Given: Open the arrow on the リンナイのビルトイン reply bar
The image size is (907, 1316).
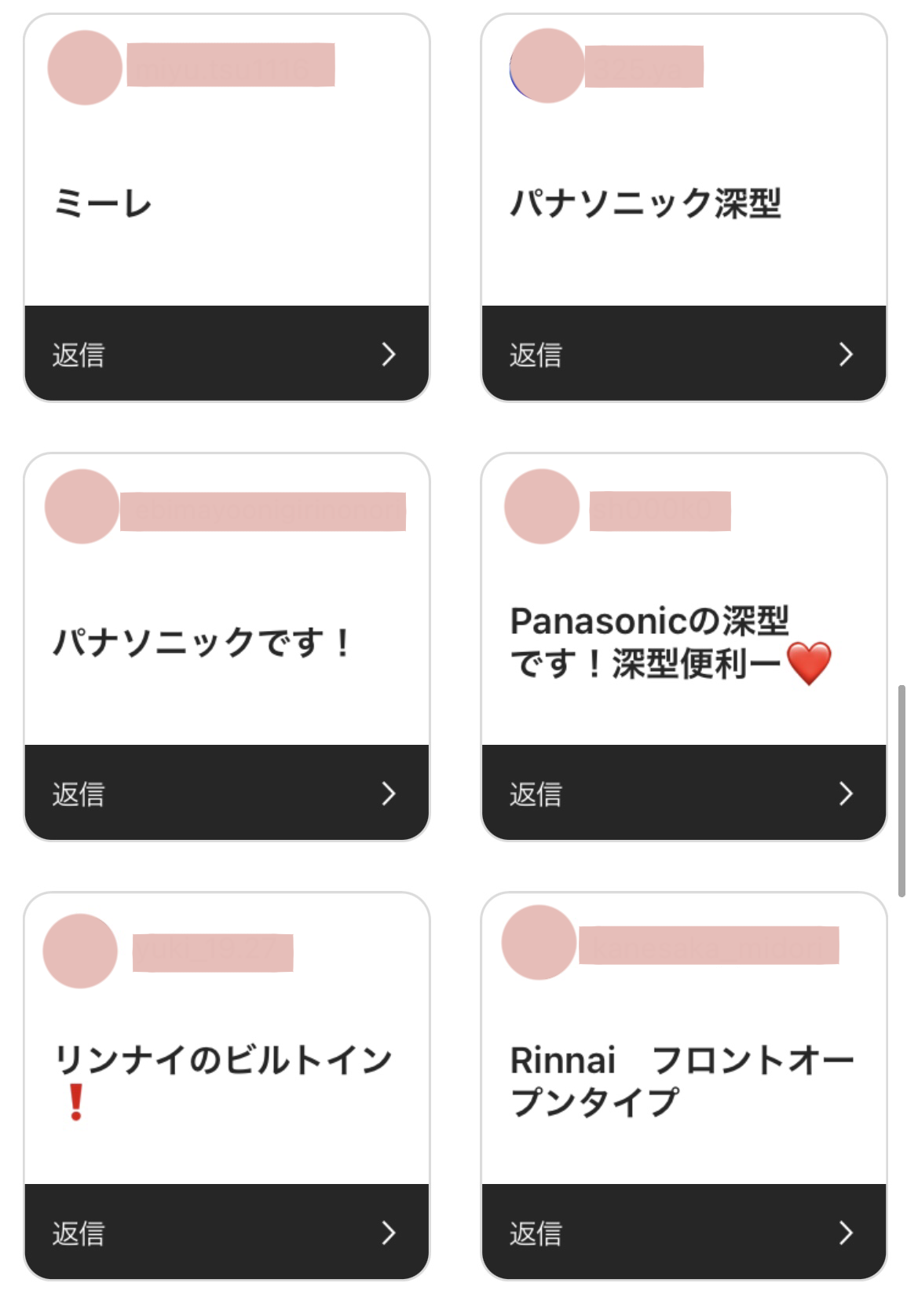Looking at the screenshot, I should point(388,1233).
